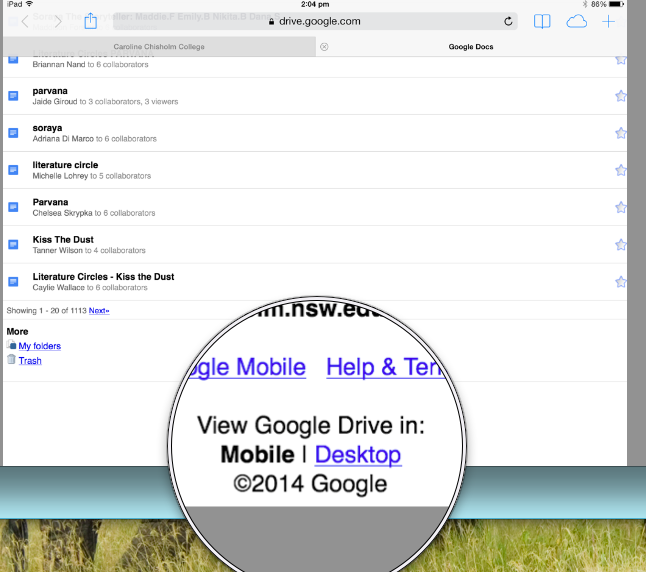
Task: Click Chelsea Skrypka's Parvana file icon
Action: (13, 207)
